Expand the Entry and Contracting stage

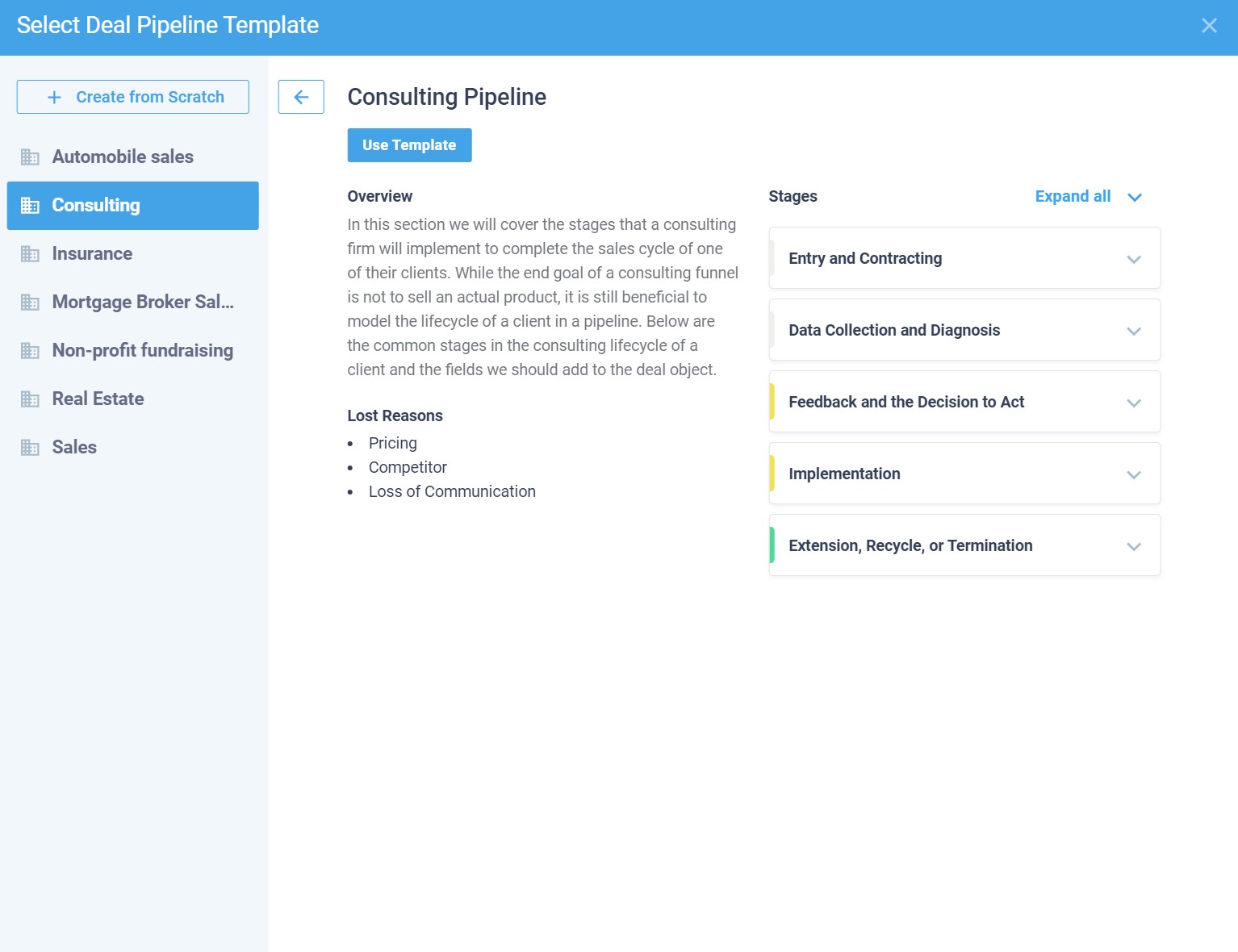click(x=1133, y=259)
